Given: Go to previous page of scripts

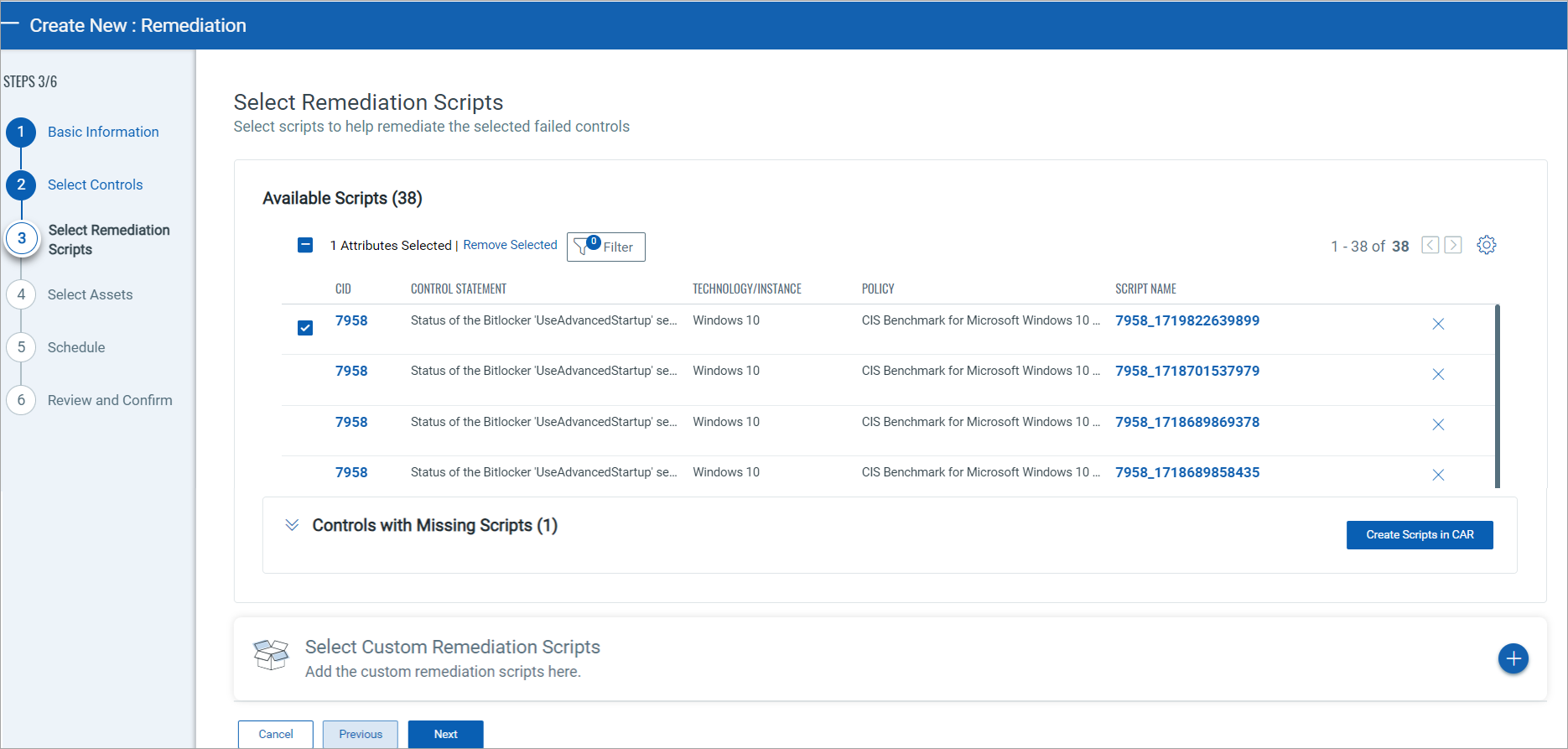Looking at the screenshot, I should click(1430, 245).
